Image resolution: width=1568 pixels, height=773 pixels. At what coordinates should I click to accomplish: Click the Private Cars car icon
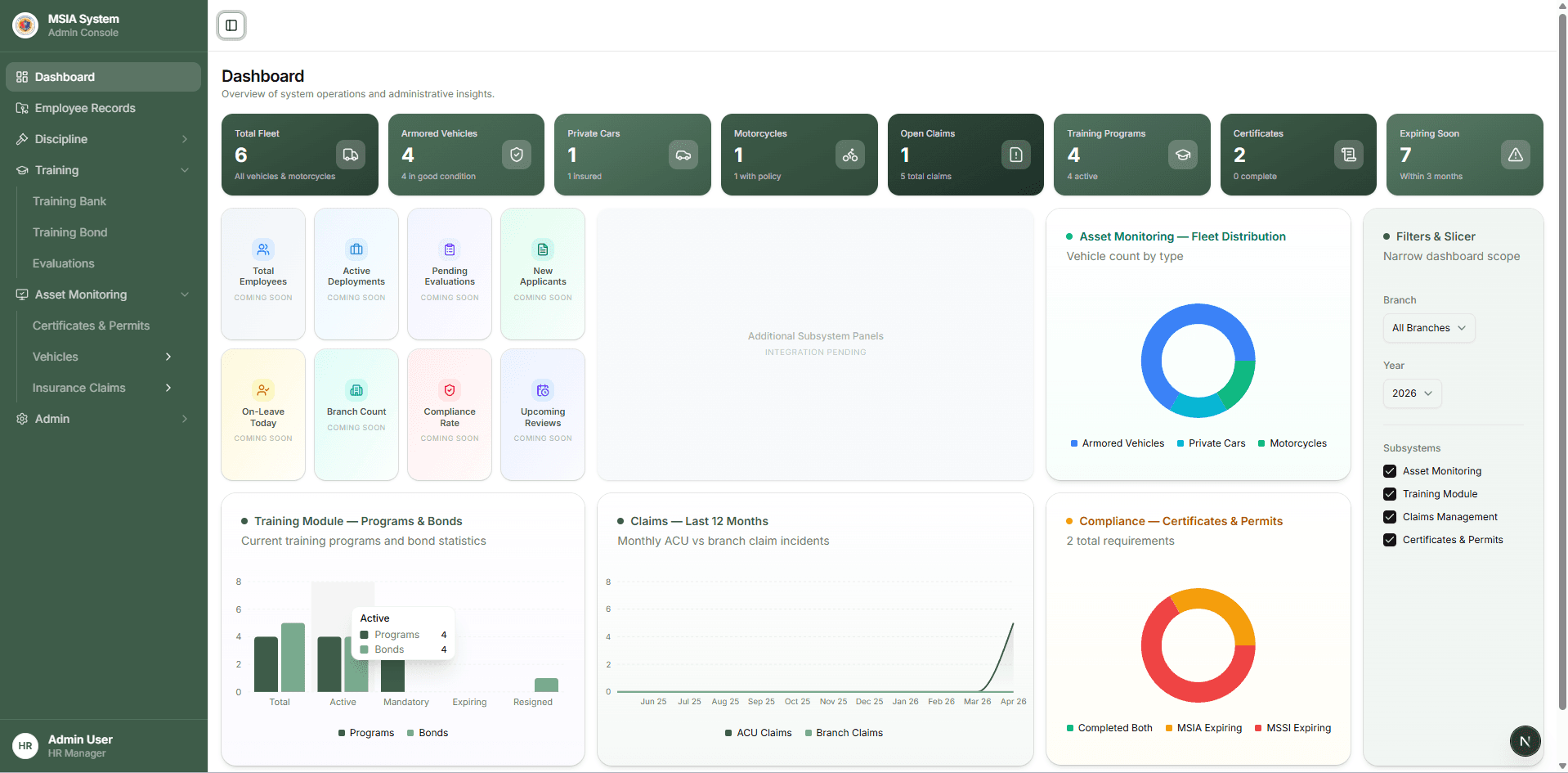[x=683, y=155]
